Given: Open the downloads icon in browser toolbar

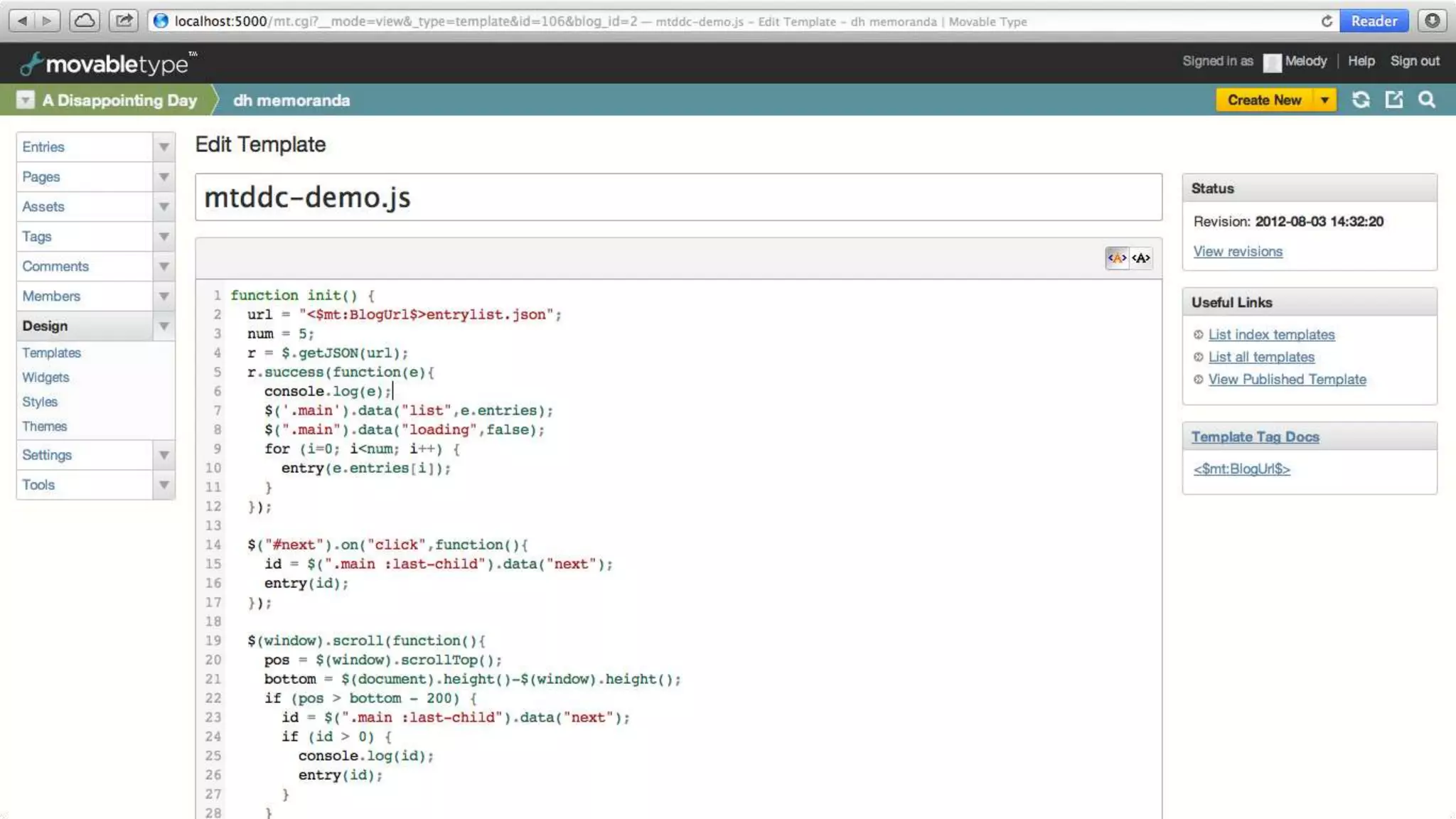Looking at the screenshot, I should click(x=1433, y=21).
